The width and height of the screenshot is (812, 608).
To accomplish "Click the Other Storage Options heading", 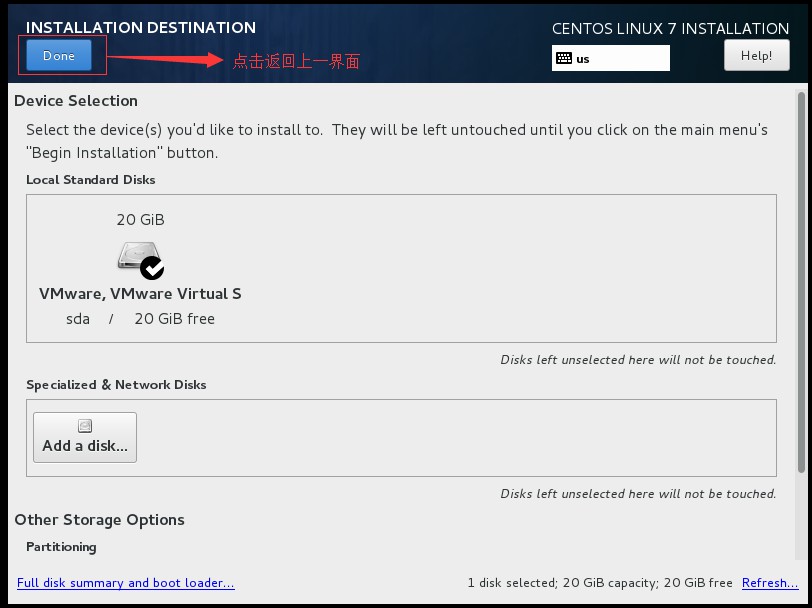I will pos(99,520).
